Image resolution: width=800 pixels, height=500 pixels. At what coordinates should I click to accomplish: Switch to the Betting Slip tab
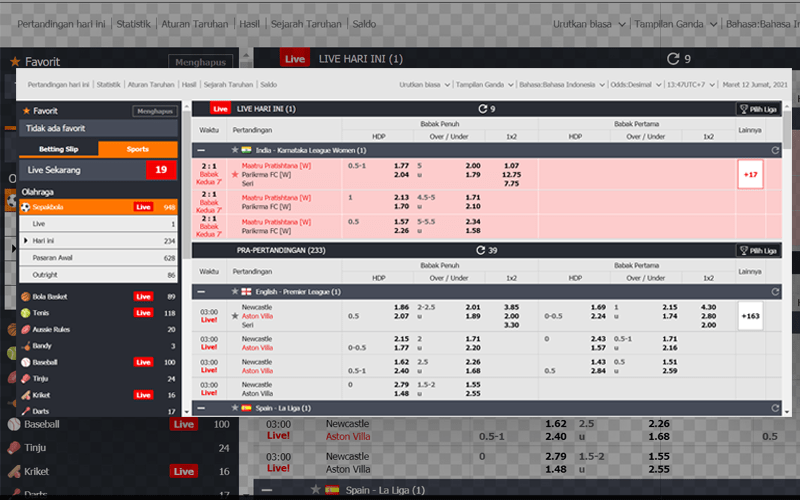click(x=59, y=149)
